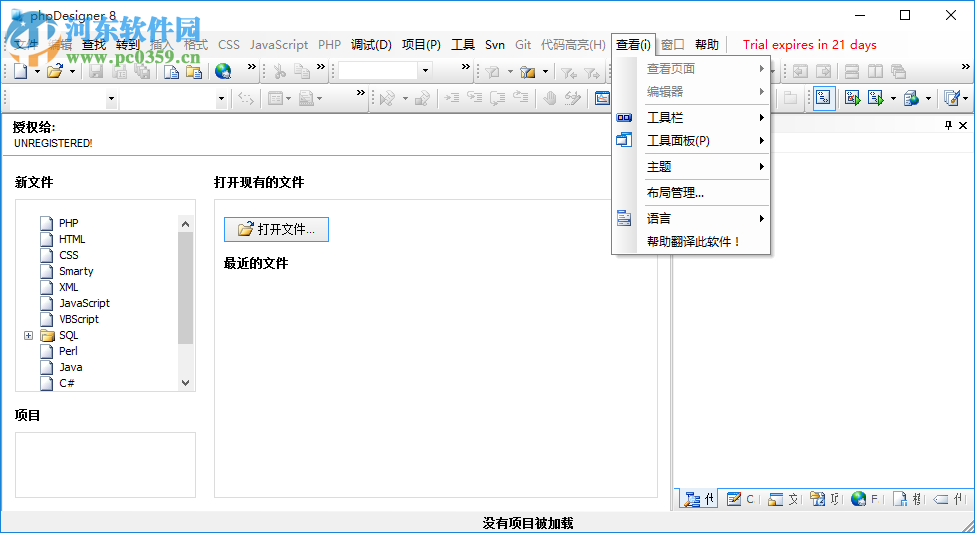This screenshot has width=975, height=533.
Task: Open dropdown beside server globe icon
Action: (928, 98)
